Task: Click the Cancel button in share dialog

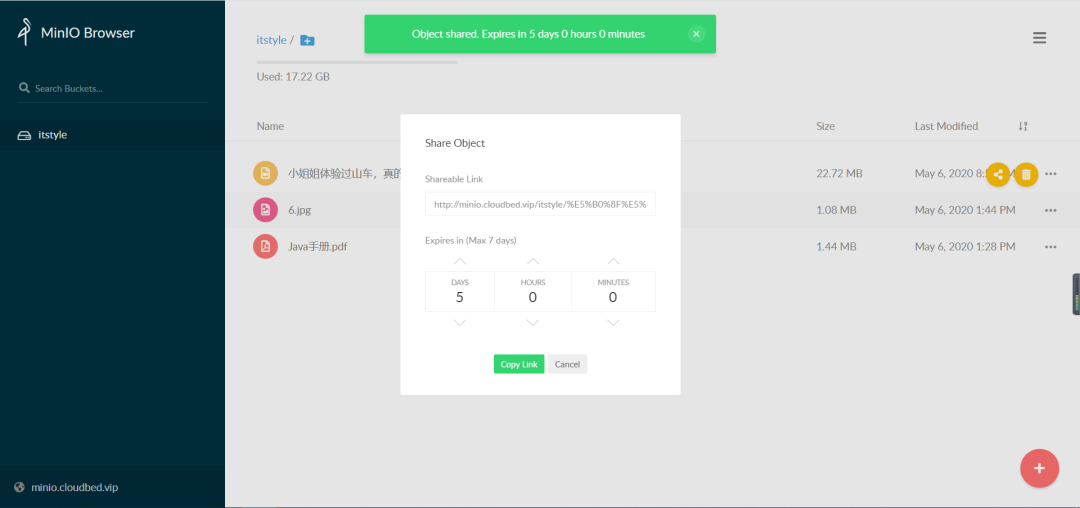Action: (x=568, y=364)
